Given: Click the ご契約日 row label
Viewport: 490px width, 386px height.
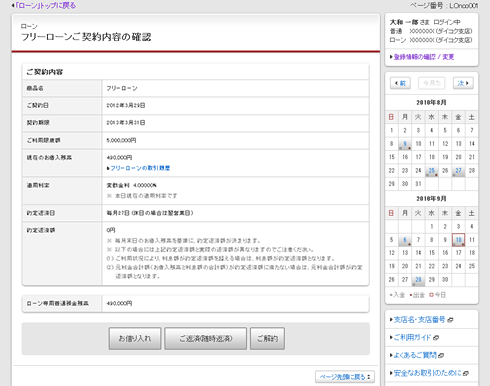Looking at the screenshot, I should coord(37,105).
